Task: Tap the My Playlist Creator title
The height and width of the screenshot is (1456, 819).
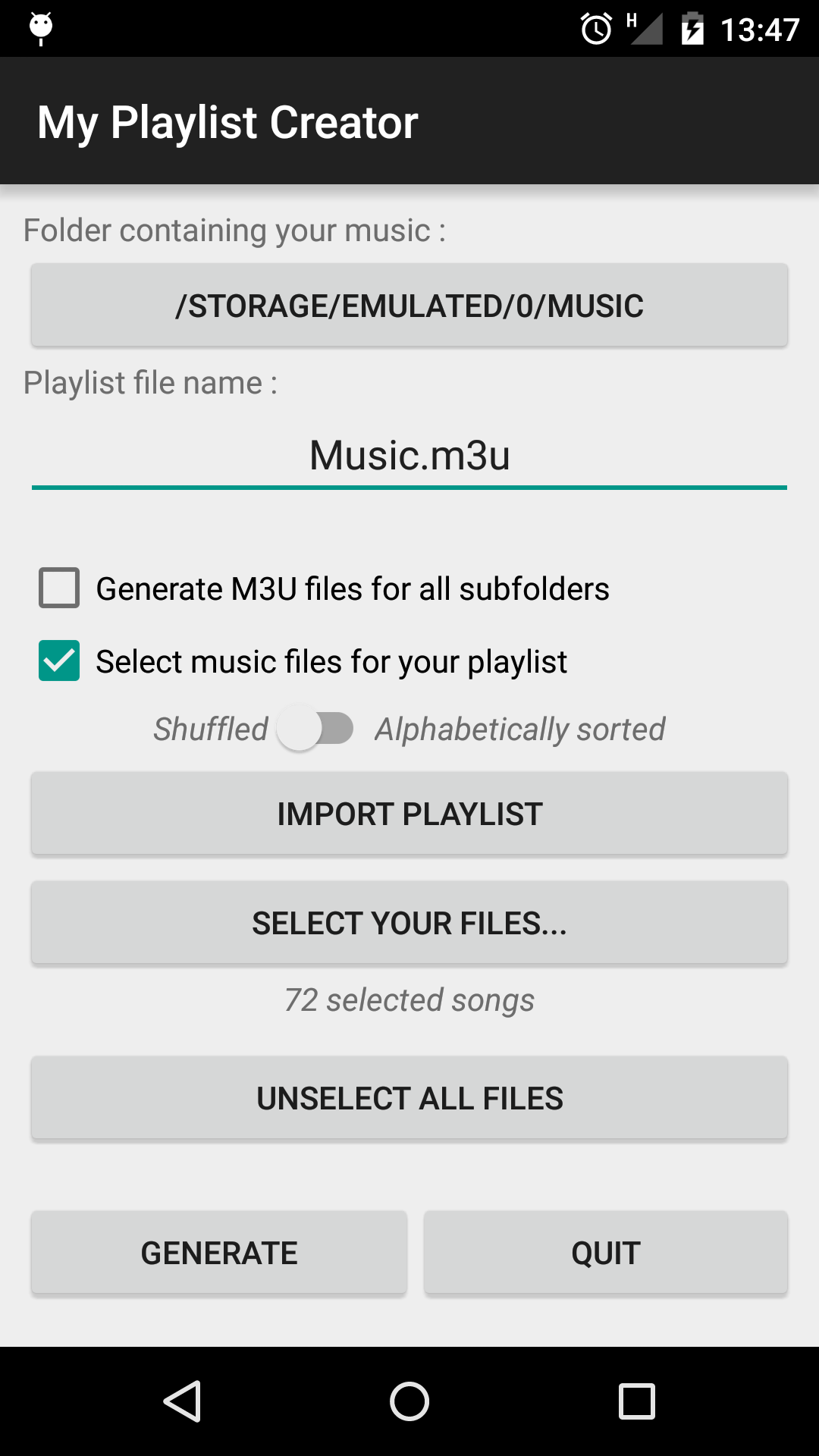Action: click(x=227, y=122)
